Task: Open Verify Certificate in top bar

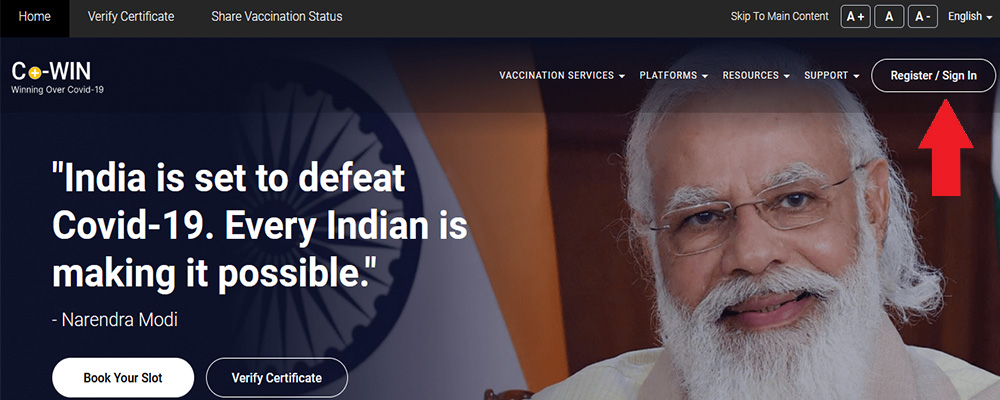Action: click(x=131, y=17)
